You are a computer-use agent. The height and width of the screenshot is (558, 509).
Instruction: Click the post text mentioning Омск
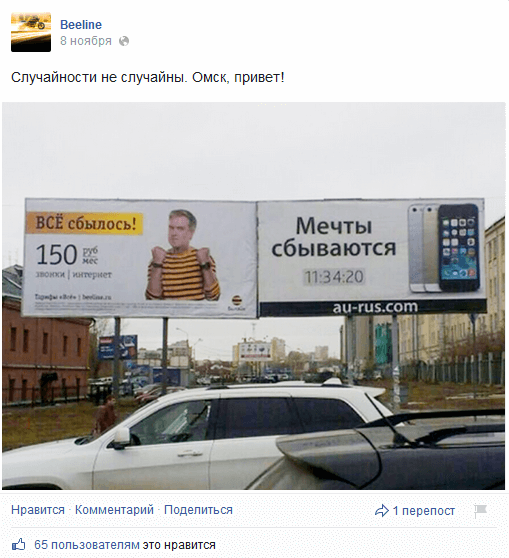(x=148, y=77)
